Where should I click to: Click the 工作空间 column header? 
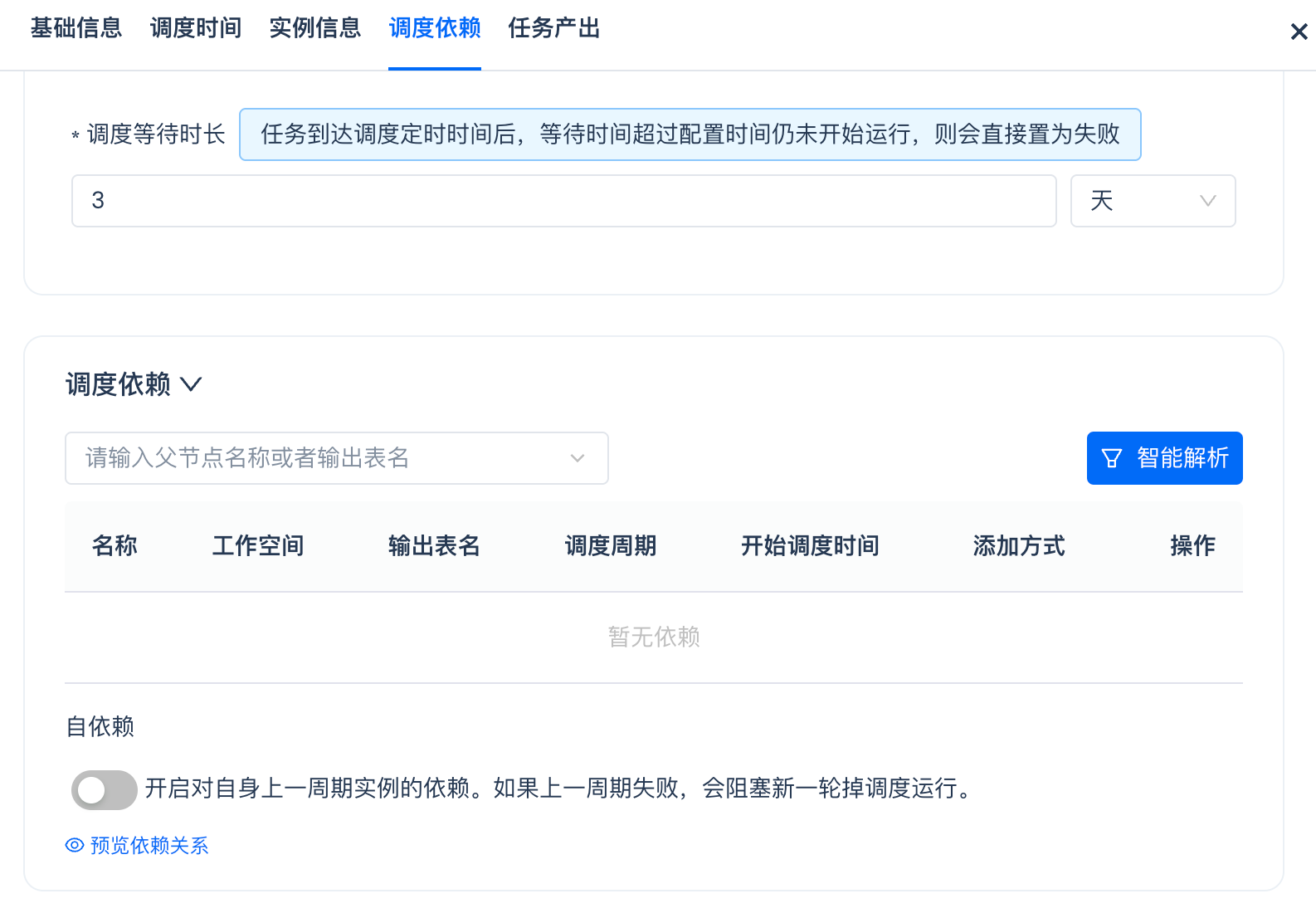(258, 546)
